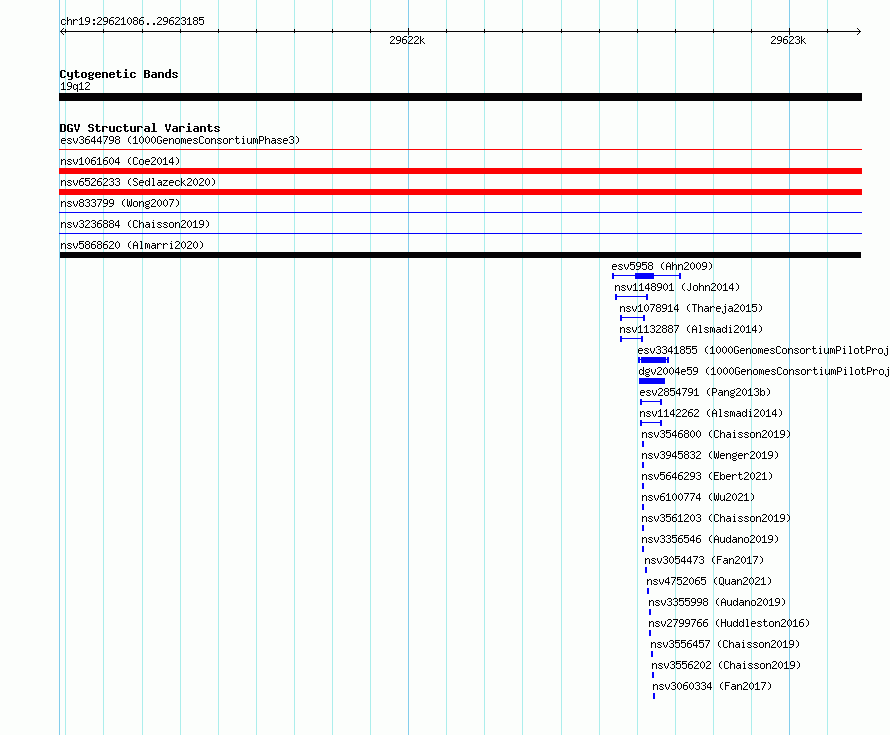Click the blue glyph under nsv1132887
The image size is (890, 735).
point(631,339)
